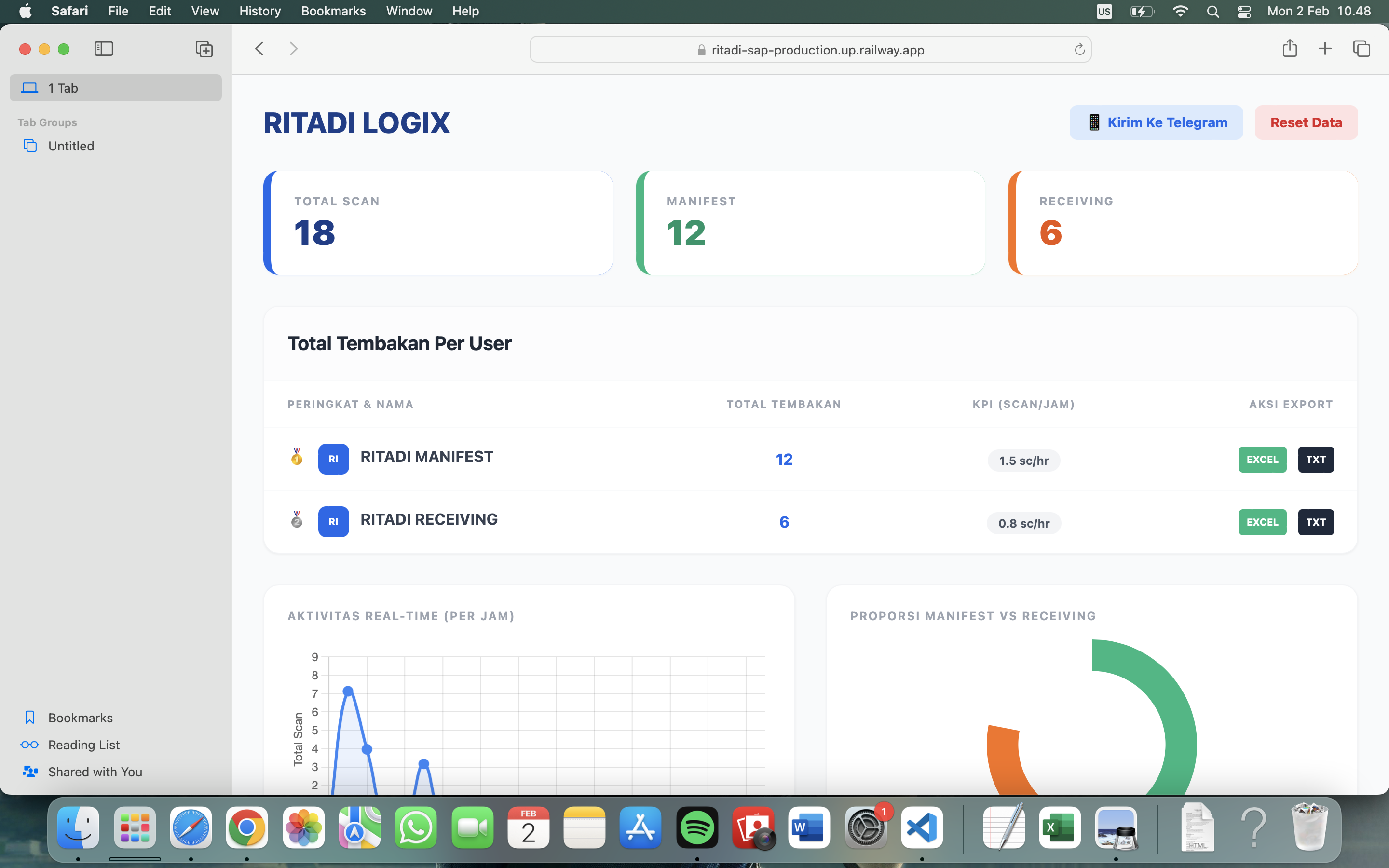Export RITADI MANIFEST as TXT

tap(1316, 459)
